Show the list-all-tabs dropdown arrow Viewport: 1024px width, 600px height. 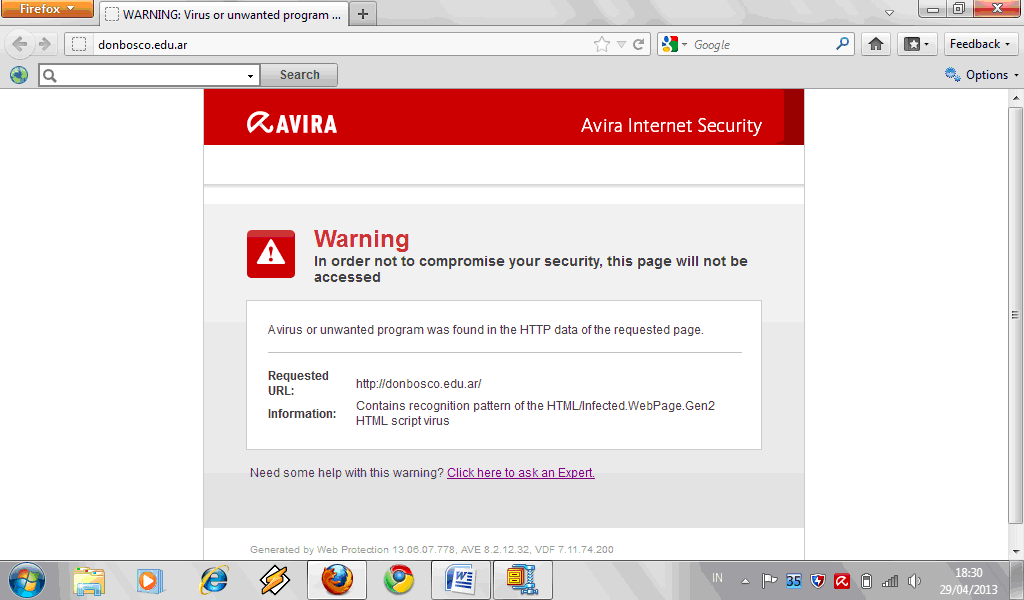pyautogui.click(x=889, y=13)
